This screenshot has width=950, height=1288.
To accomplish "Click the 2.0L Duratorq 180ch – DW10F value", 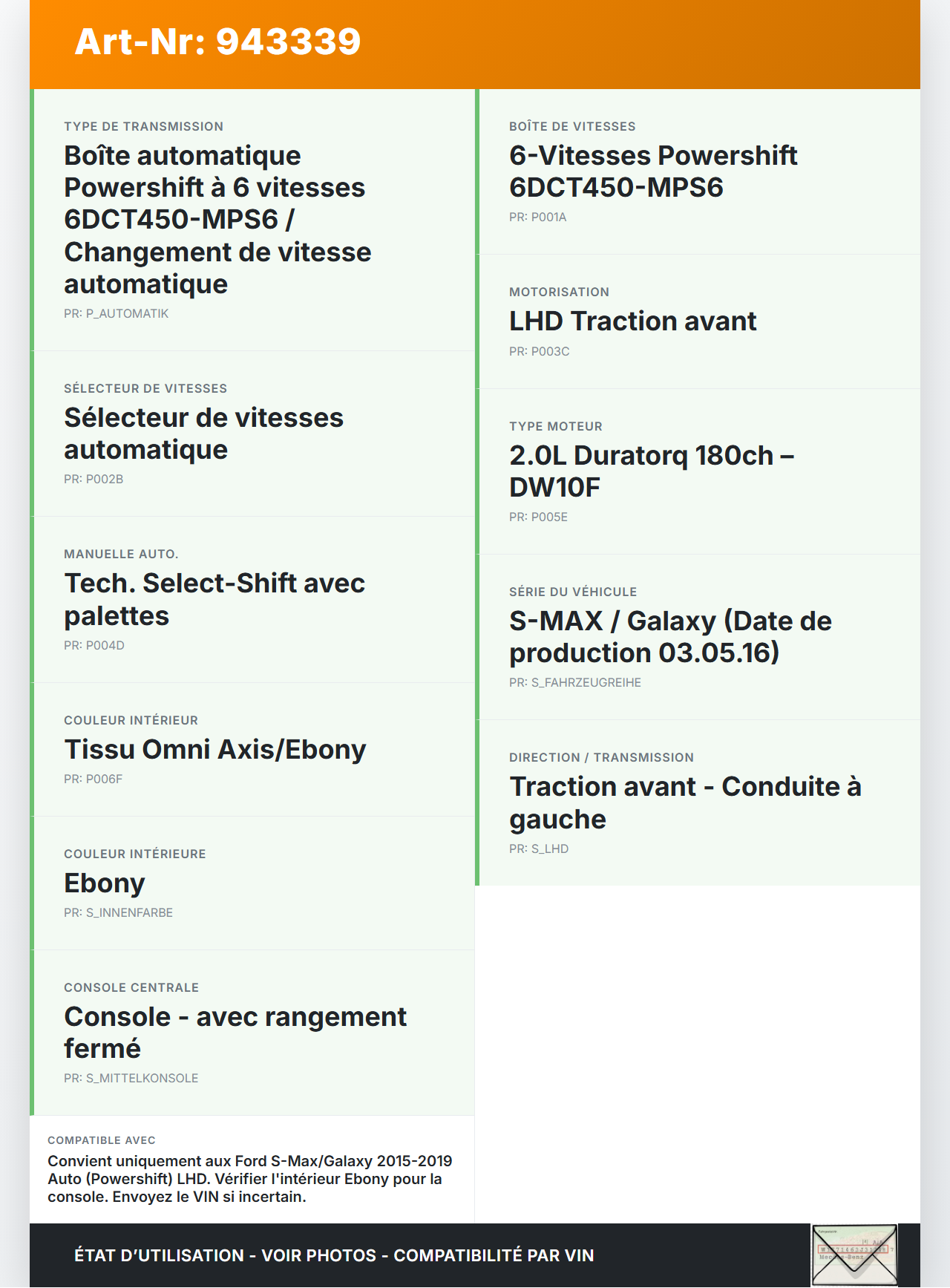I will [x=652, y=471].
